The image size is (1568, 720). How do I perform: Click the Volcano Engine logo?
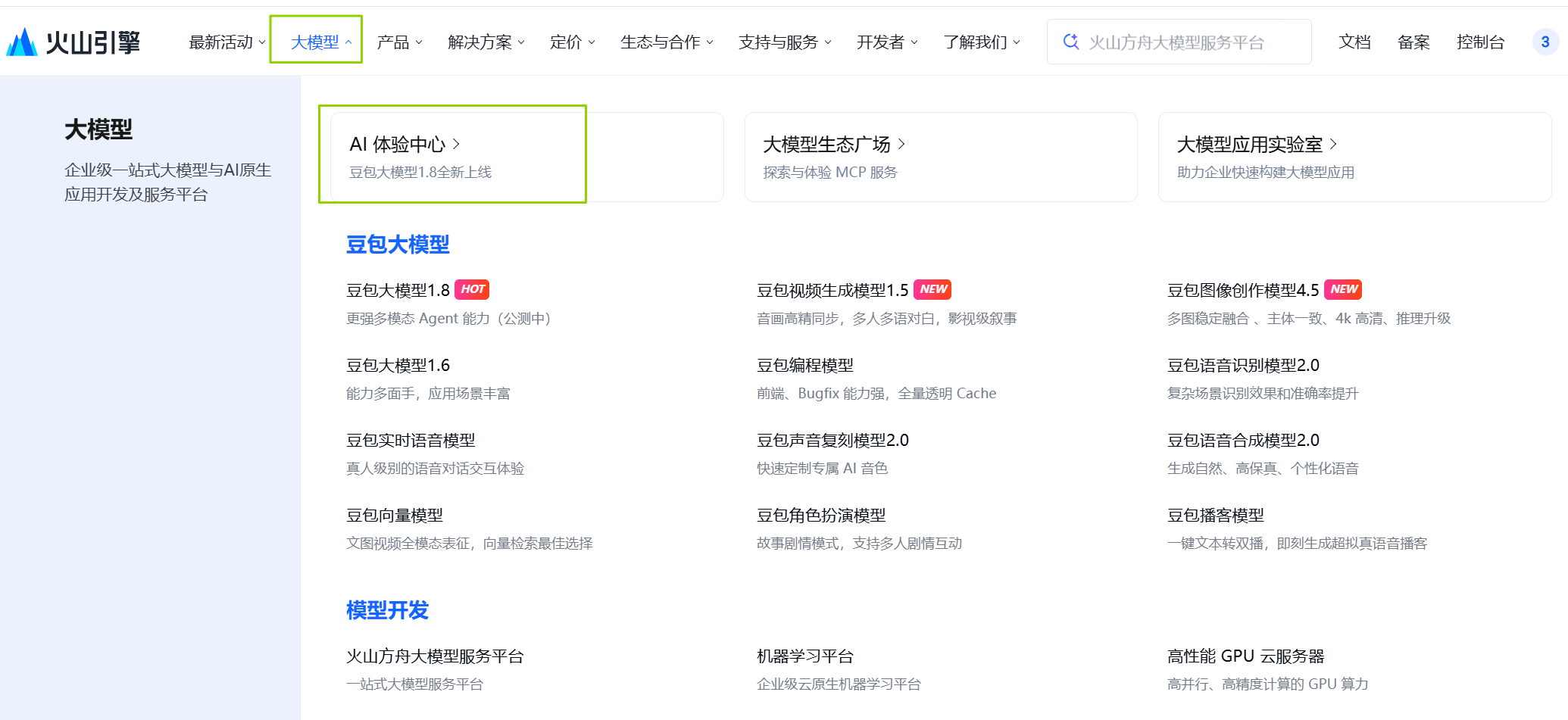click(x=73, y=42)
